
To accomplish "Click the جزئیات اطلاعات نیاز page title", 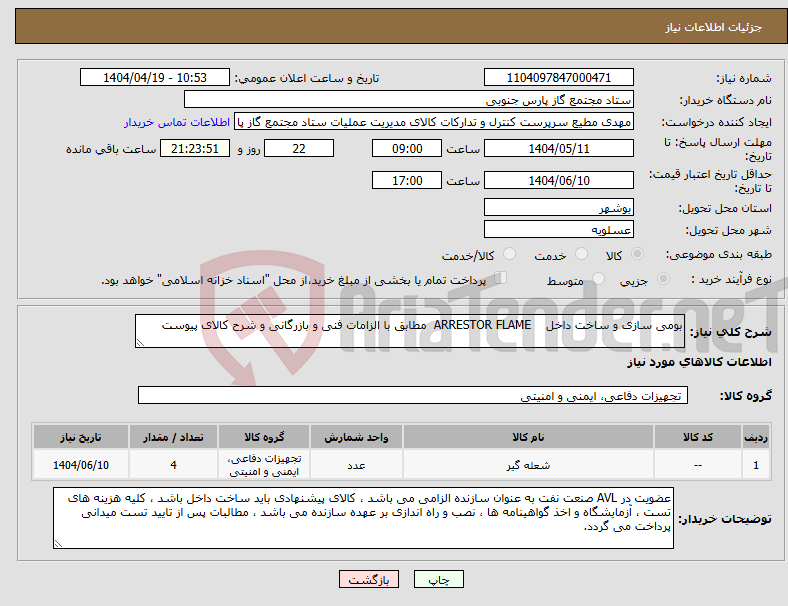I will click(713, 27).
